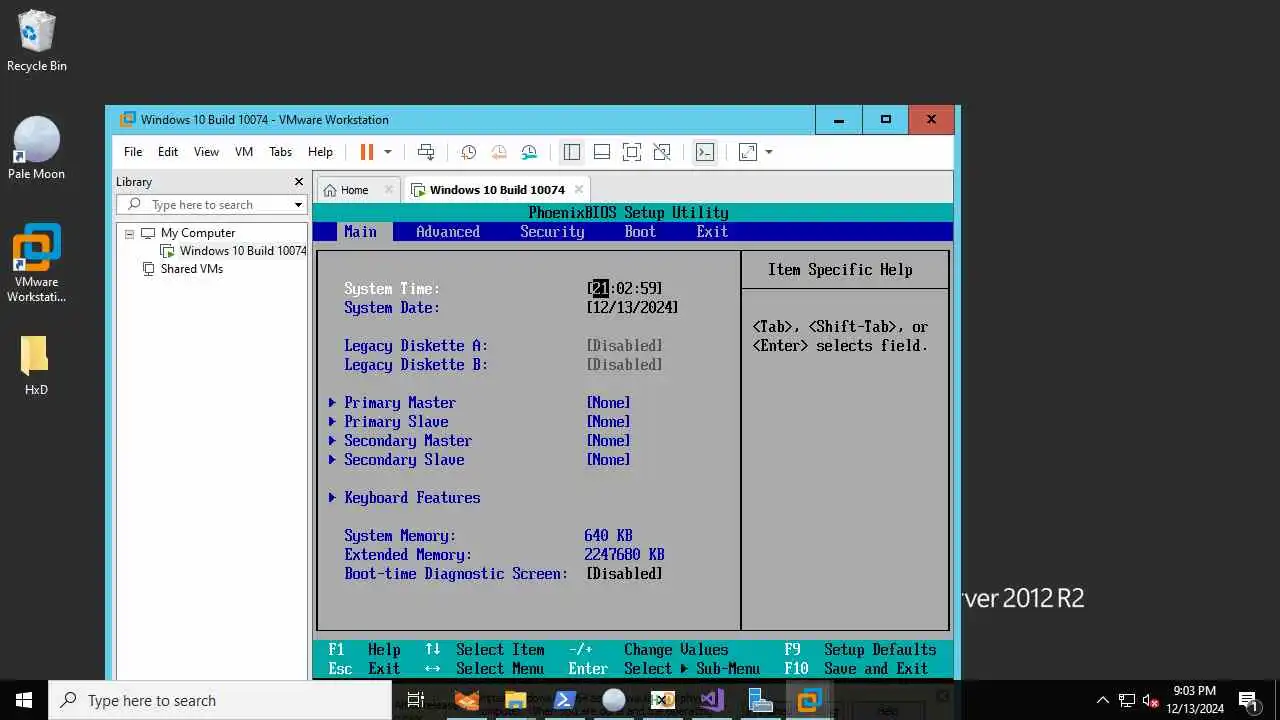Close the Library panel
The height and width of the screenshot is (720, 1280).
pos(298,181)
